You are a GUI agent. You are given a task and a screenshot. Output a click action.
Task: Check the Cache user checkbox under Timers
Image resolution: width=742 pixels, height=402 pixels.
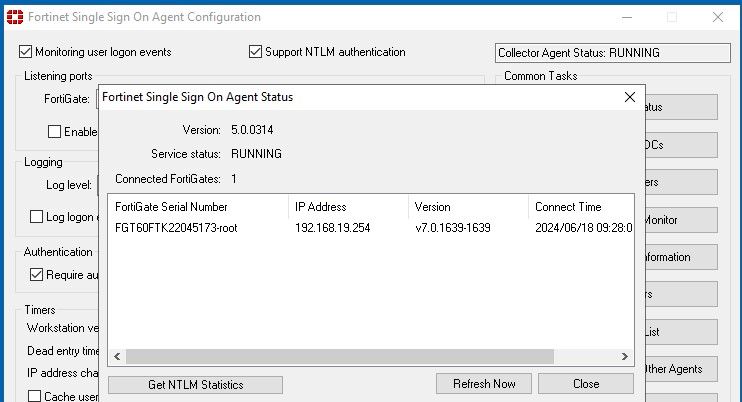pos(35,397)
